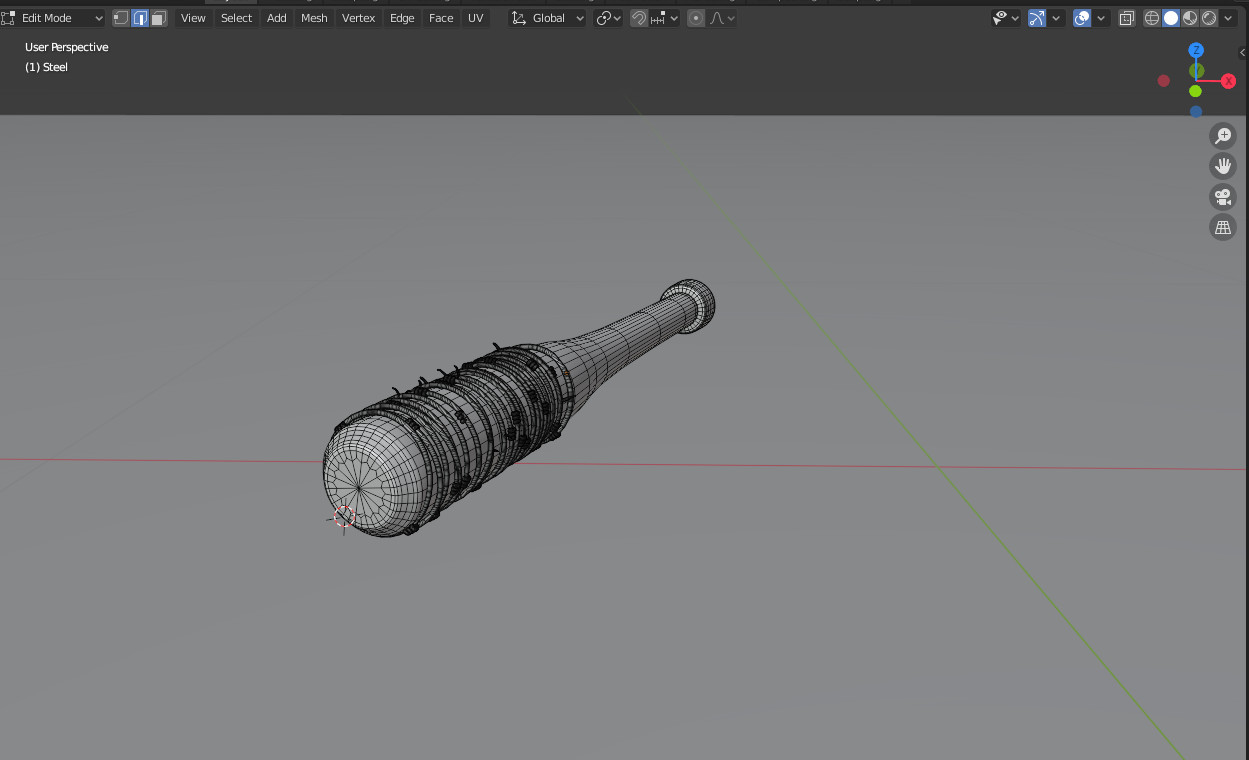Click the Move view hand icon
1249x760 pixels.
coord(1223,165)
